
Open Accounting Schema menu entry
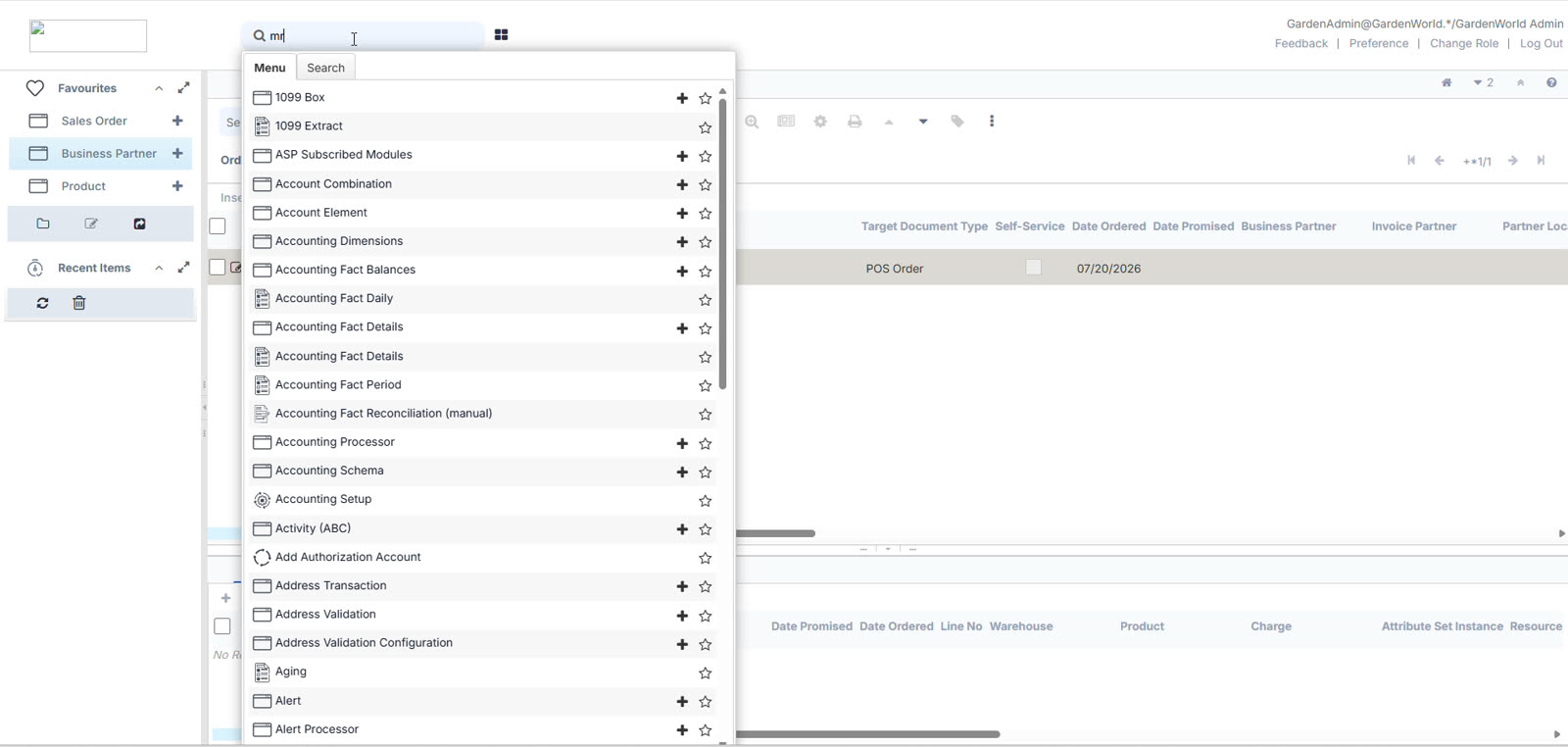(329, 471)
